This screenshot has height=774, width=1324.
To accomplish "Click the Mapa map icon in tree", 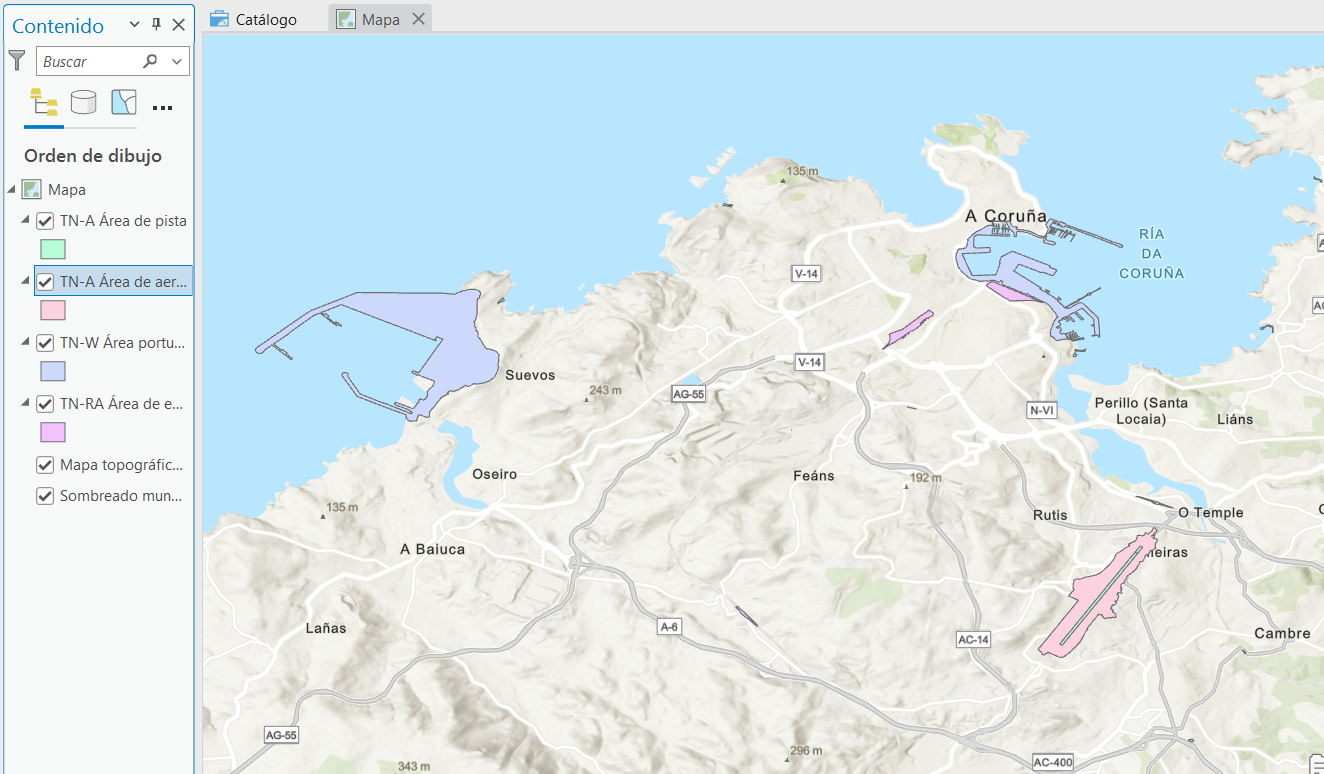I will [x=32, y=190].
